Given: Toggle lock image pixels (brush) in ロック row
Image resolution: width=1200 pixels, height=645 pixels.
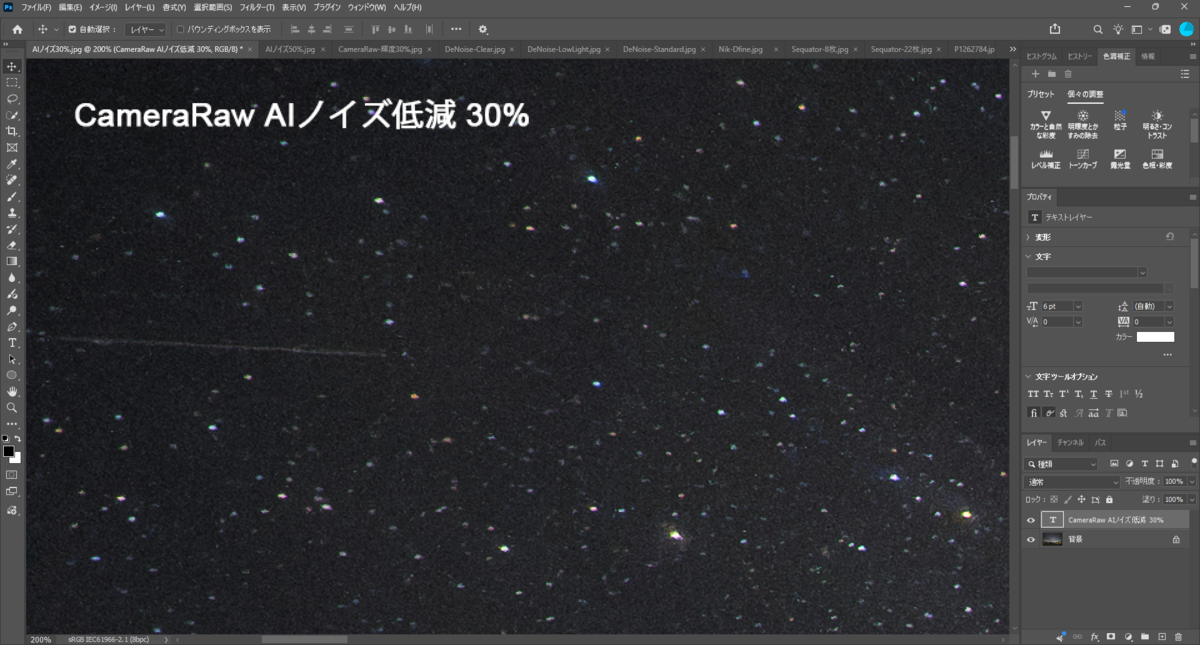Looking at the screenshot, I should [x=1067, y=499].
